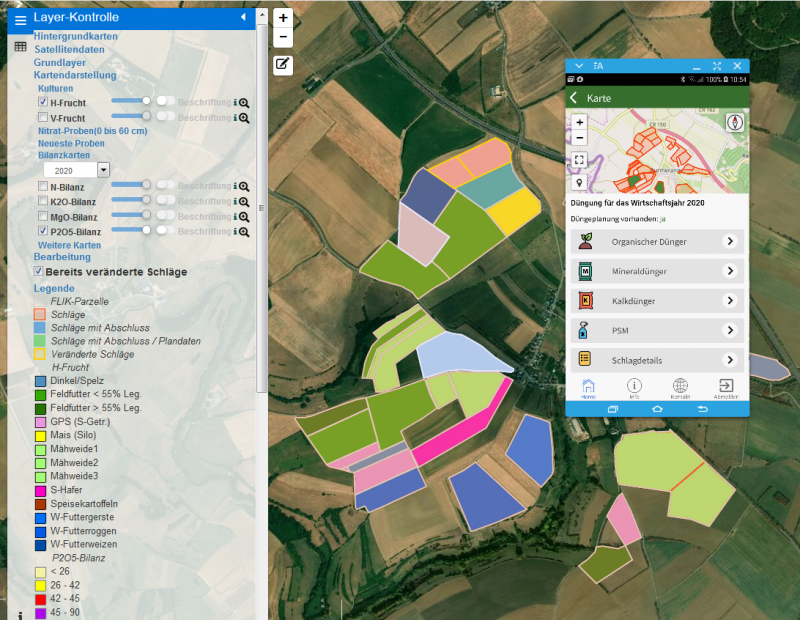
Task: Uncheck Bereits veränderte Schläge
Action: 39,271
